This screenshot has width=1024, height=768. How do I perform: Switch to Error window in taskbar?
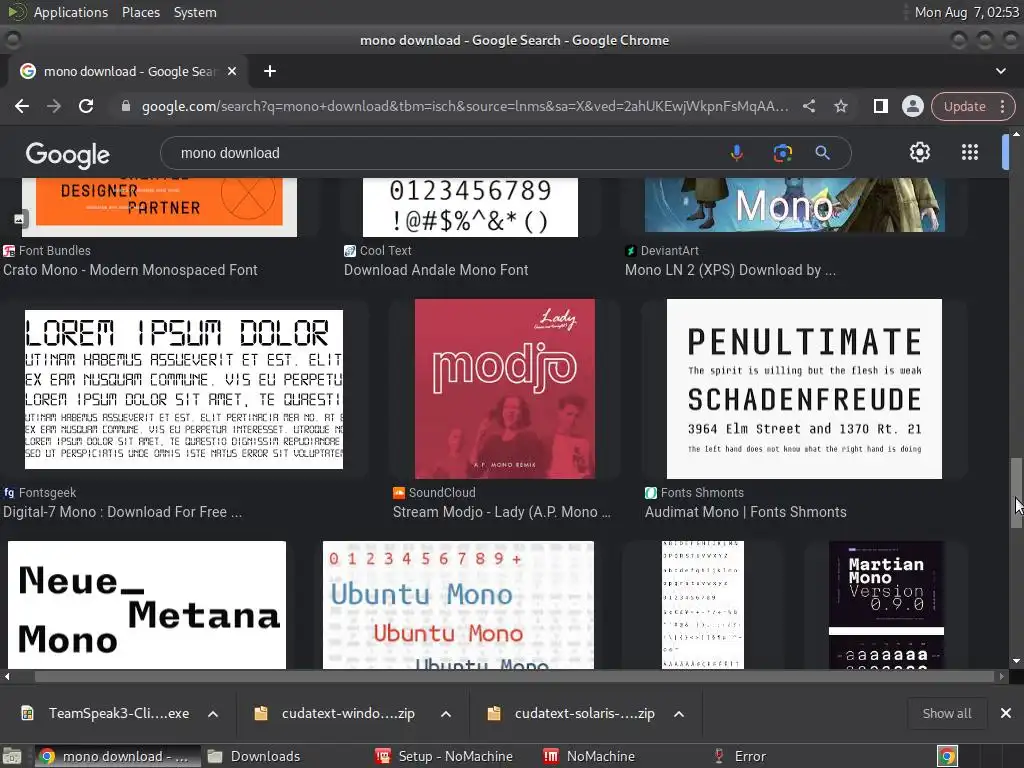point(740,756)
